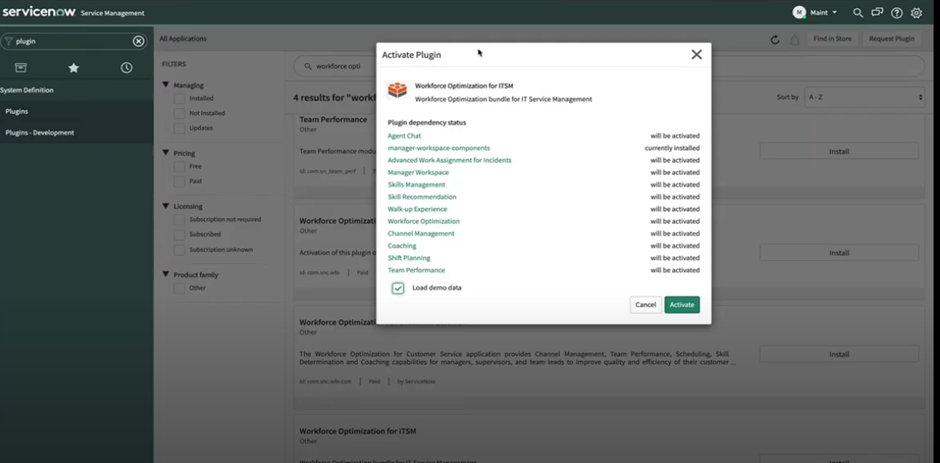Check the Free pricing filter
Screen dimensions: 940x463
click(x=179, y=167)
